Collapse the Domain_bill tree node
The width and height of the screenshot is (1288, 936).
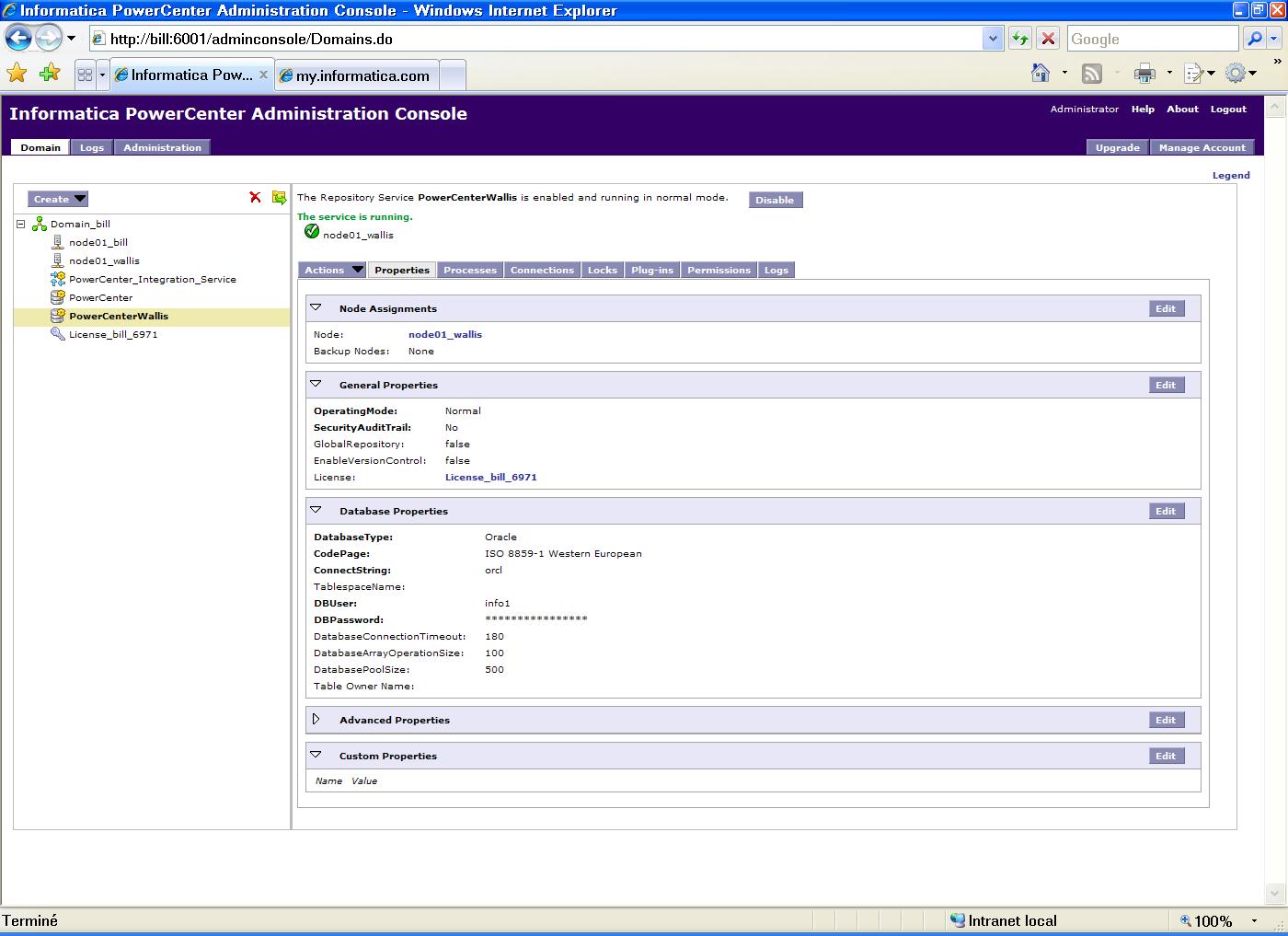[x=21, y=224]
